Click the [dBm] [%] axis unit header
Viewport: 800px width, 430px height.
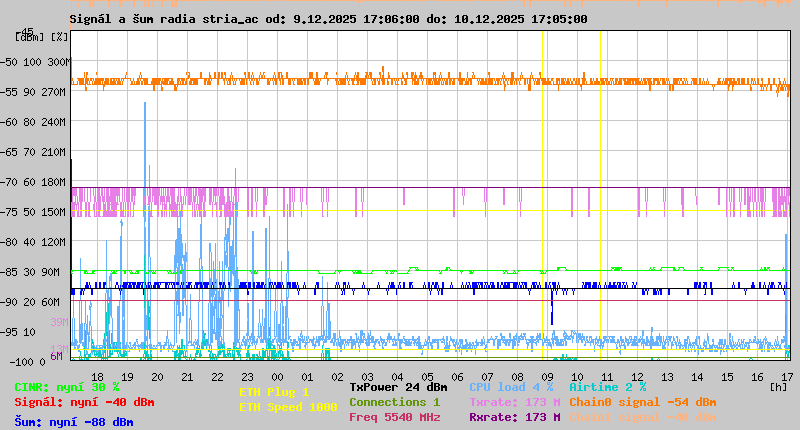[x=43, y=37]
